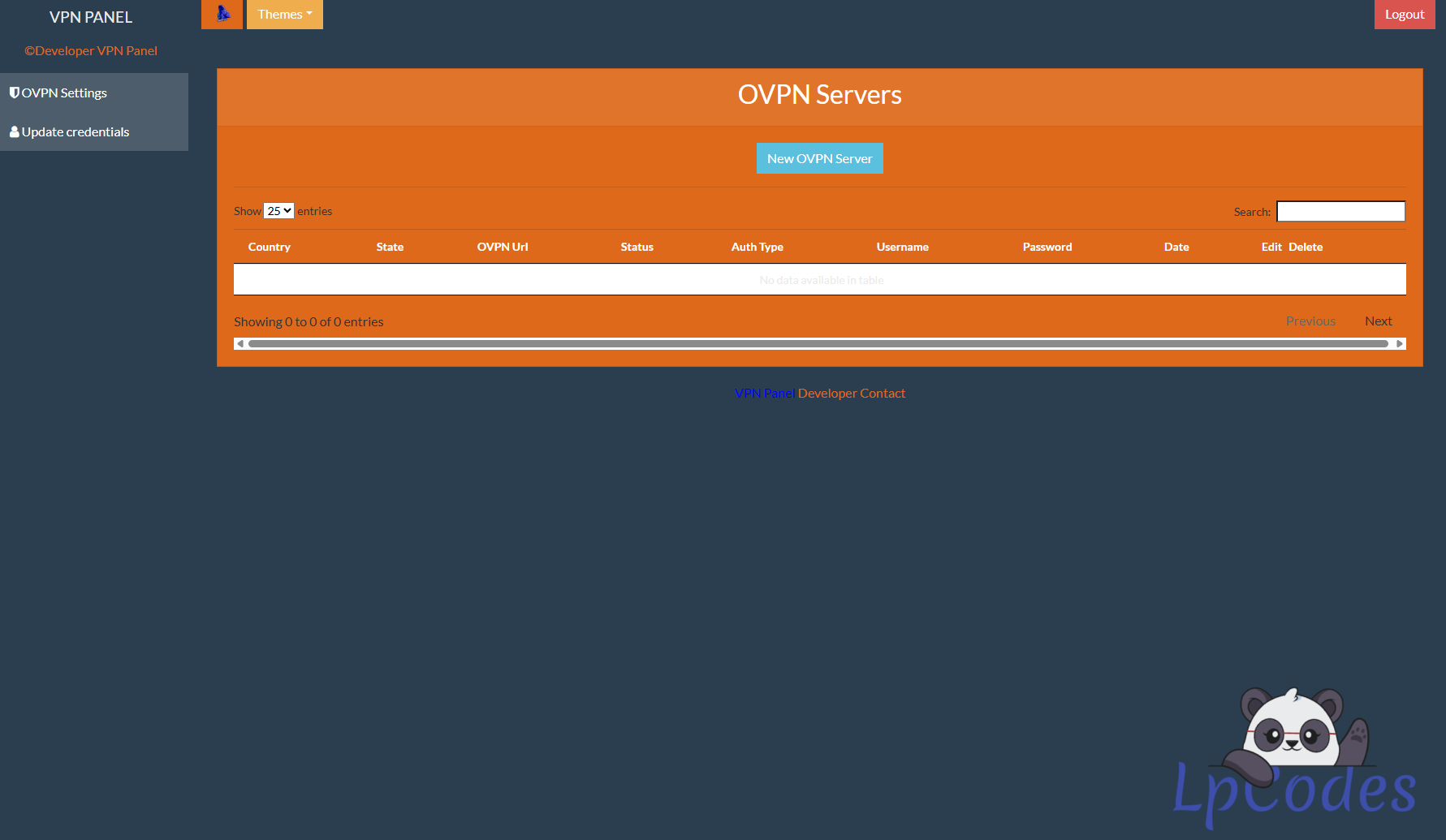This screenshot has height=840, width=1446.
Task: Open the Developer Contact footer link
Action: pyautogui.click(x=851, y=394)
